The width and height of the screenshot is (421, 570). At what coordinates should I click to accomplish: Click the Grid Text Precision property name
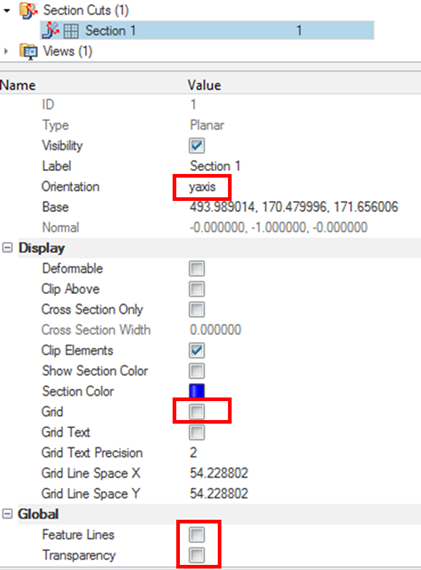92,453
